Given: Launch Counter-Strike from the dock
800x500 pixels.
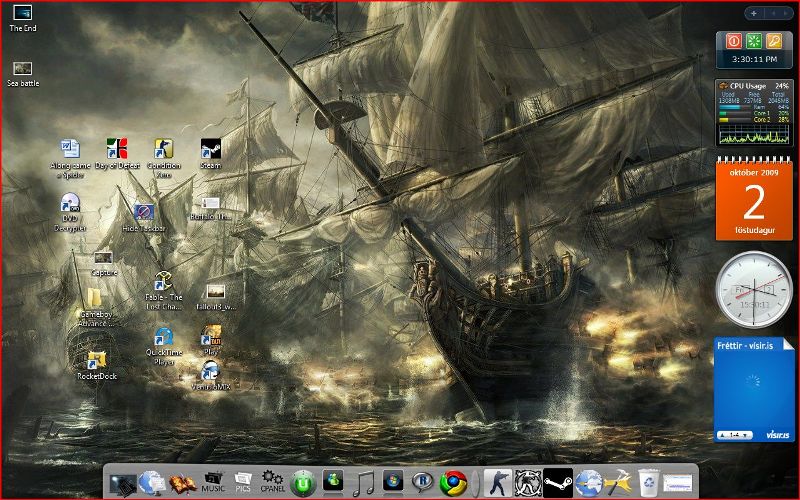Looking at the screenshot, I should point(497,483).
